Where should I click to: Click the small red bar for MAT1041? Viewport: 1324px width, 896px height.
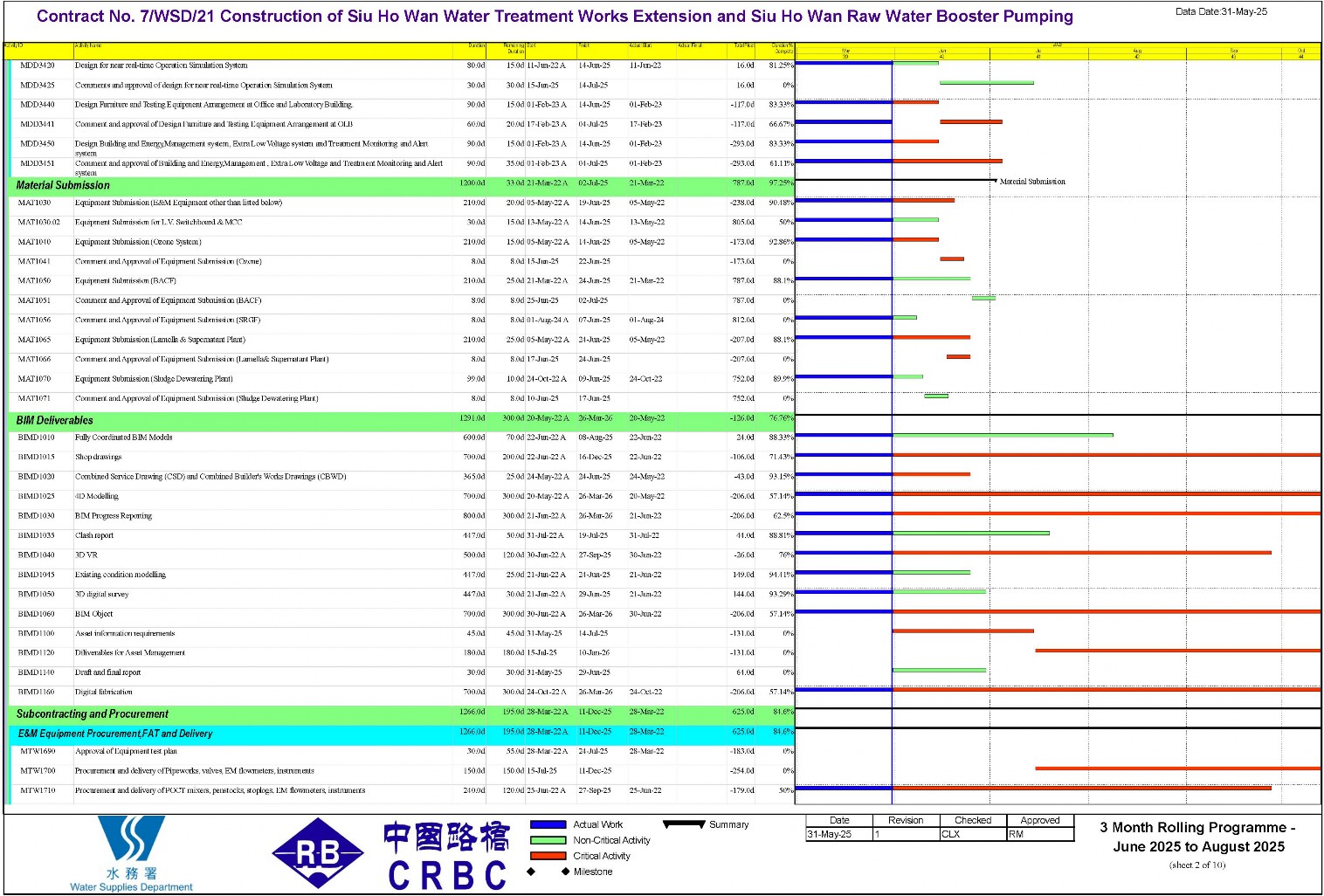click(x=952, y=258)
